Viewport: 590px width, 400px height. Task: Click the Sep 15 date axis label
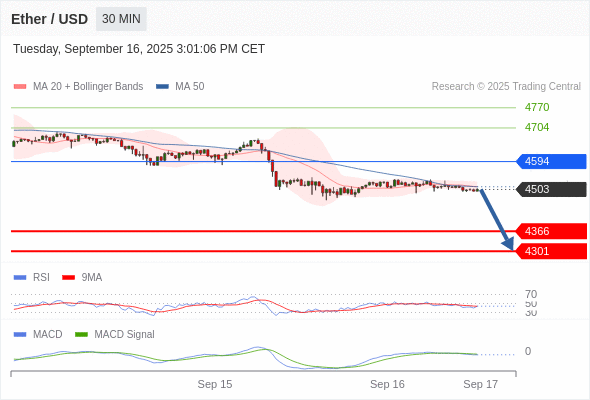click(215, 384)
